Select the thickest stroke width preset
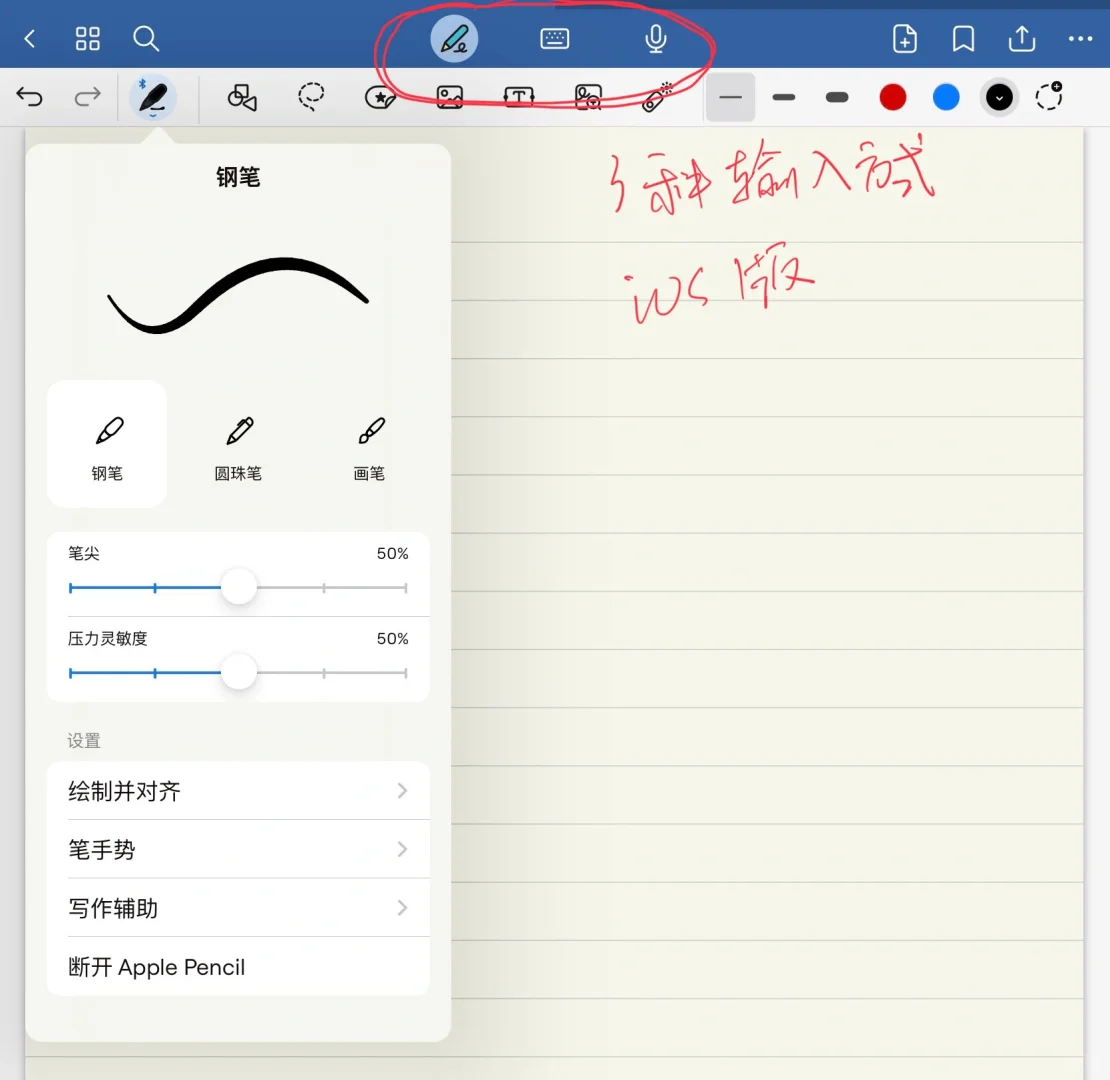 (x=837, y=97)
